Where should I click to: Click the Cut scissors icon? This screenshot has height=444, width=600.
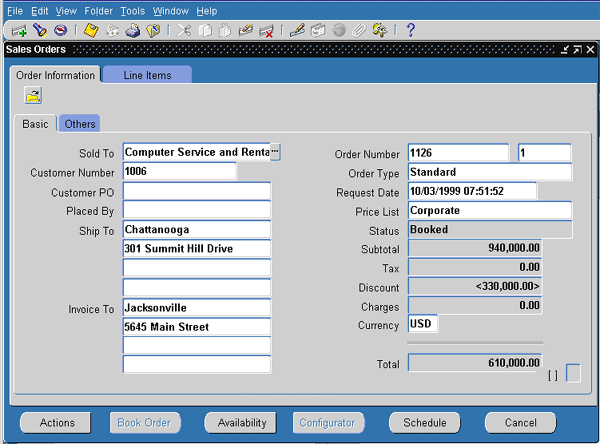click(x=183, y=30)
